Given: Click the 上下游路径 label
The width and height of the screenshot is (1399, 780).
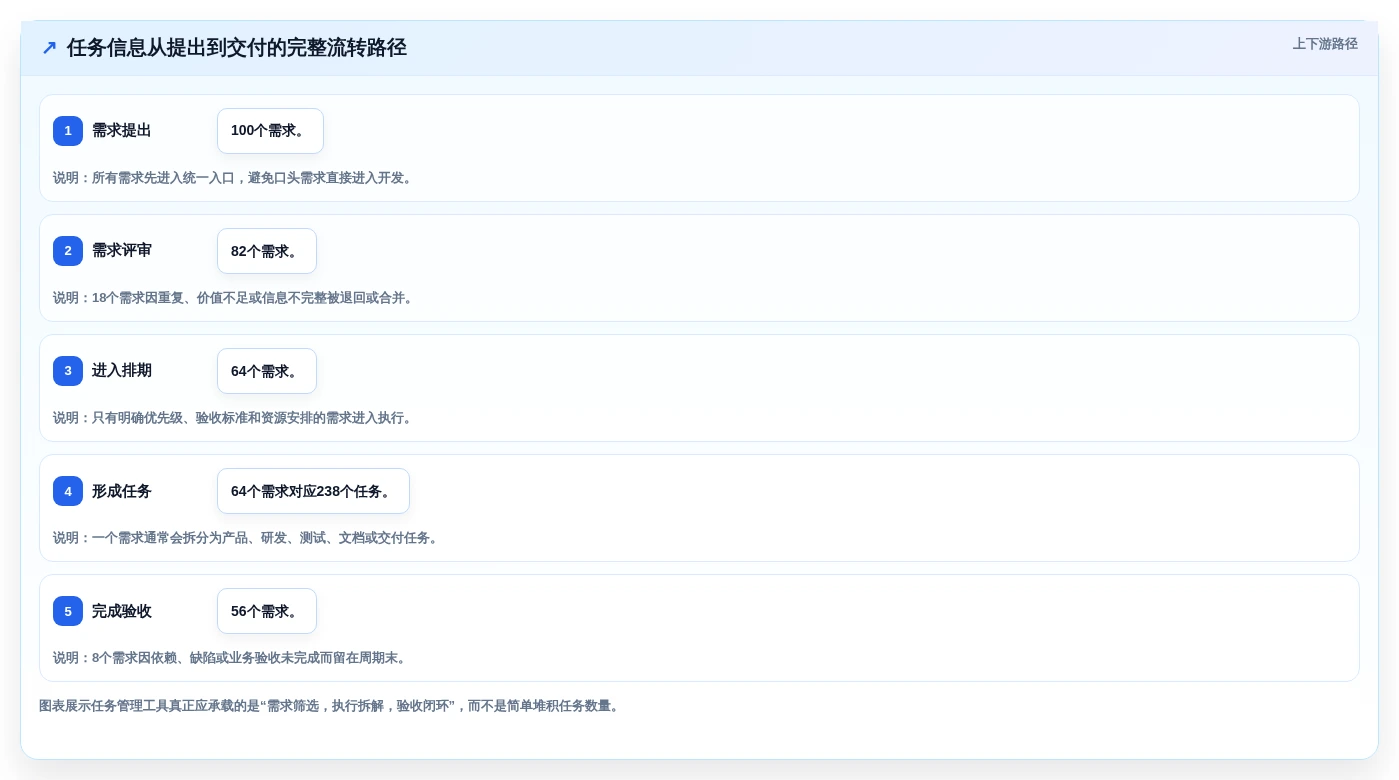Looking at the screenshot, I should coord(1325,44).
